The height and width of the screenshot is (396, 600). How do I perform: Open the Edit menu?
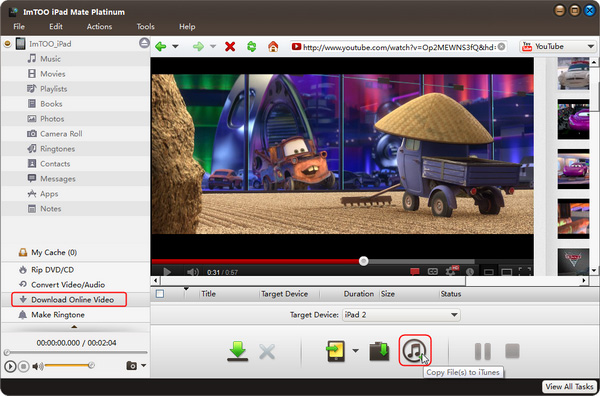pyautogui.click(x=56, y=27)
